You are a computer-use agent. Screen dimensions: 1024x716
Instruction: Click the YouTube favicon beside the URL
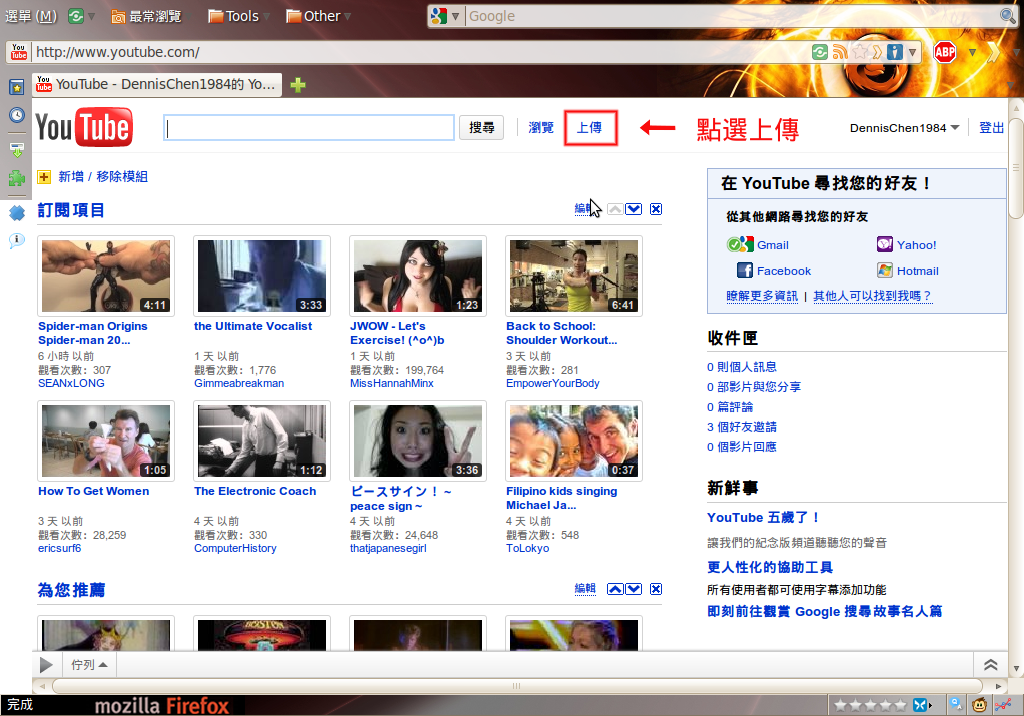pyautogui.click(x=19, y=52)
